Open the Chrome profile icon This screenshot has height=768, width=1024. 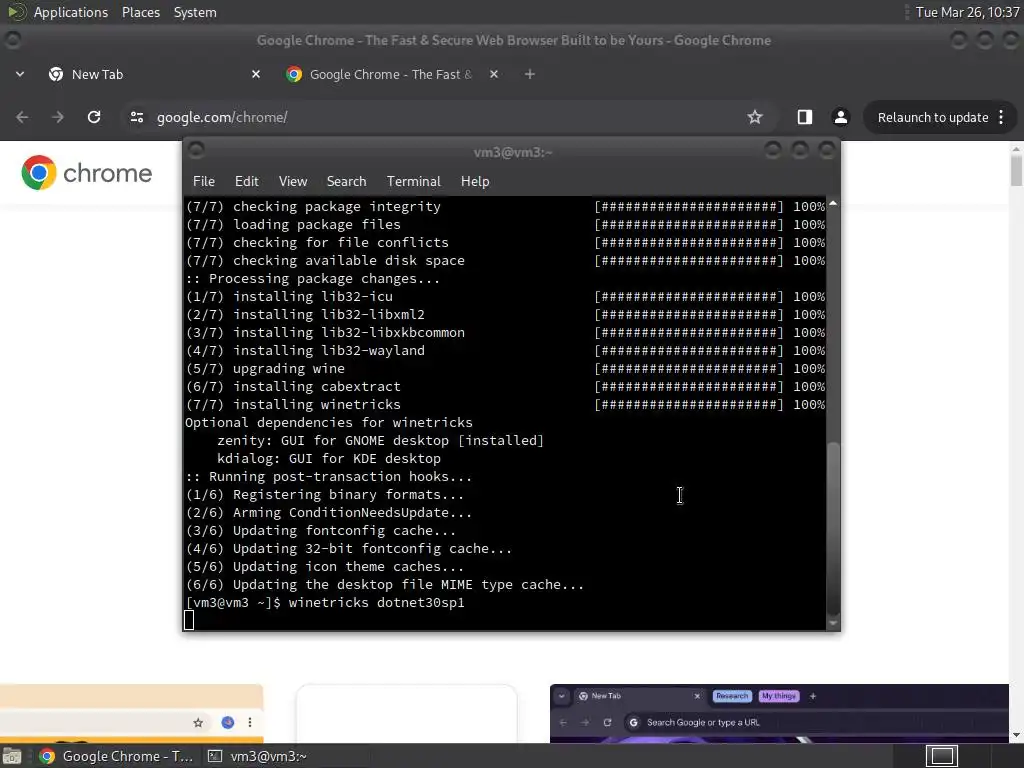click(840, 117)
